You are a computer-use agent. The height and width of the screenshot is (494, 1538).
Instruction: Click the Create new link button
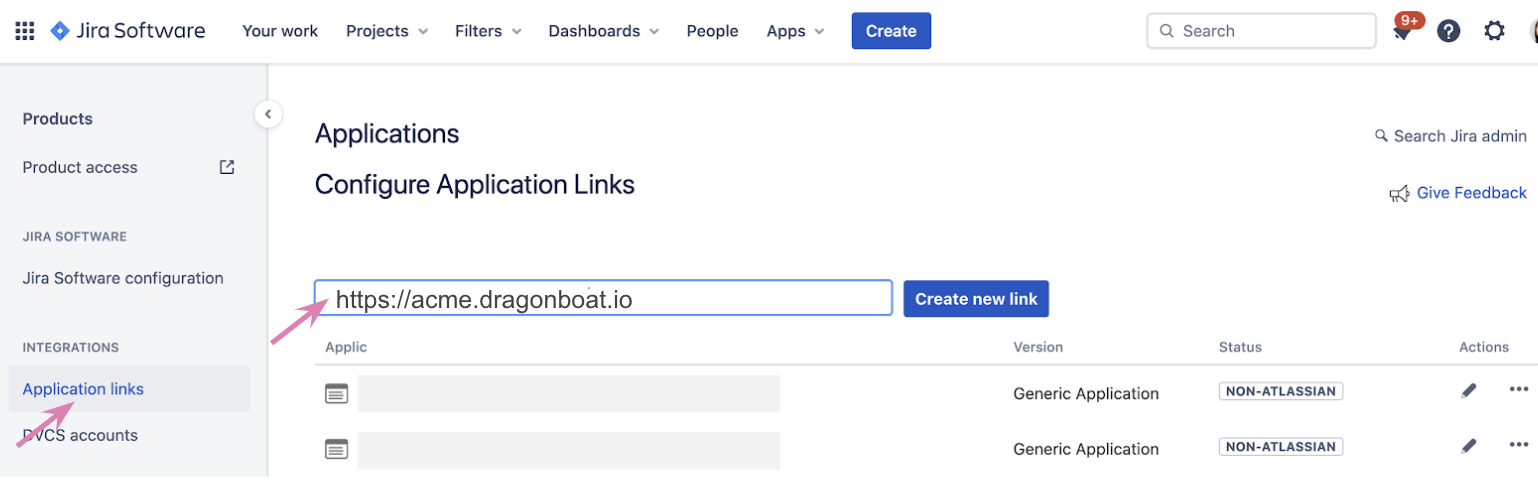point(976,299)
